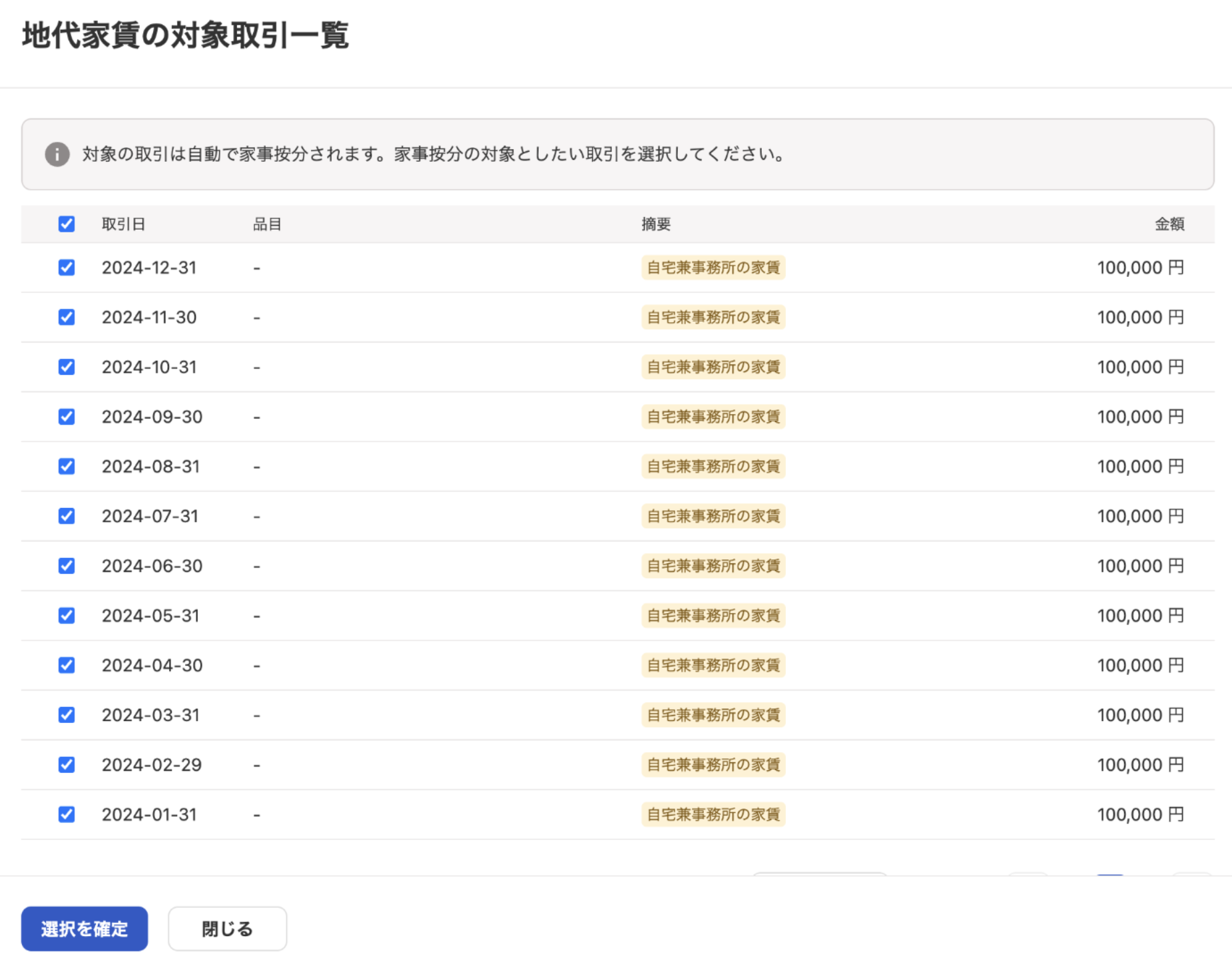Click the 選択を確定 button
The width and height of the screenshot is (1232, 964).
[85, 929]
